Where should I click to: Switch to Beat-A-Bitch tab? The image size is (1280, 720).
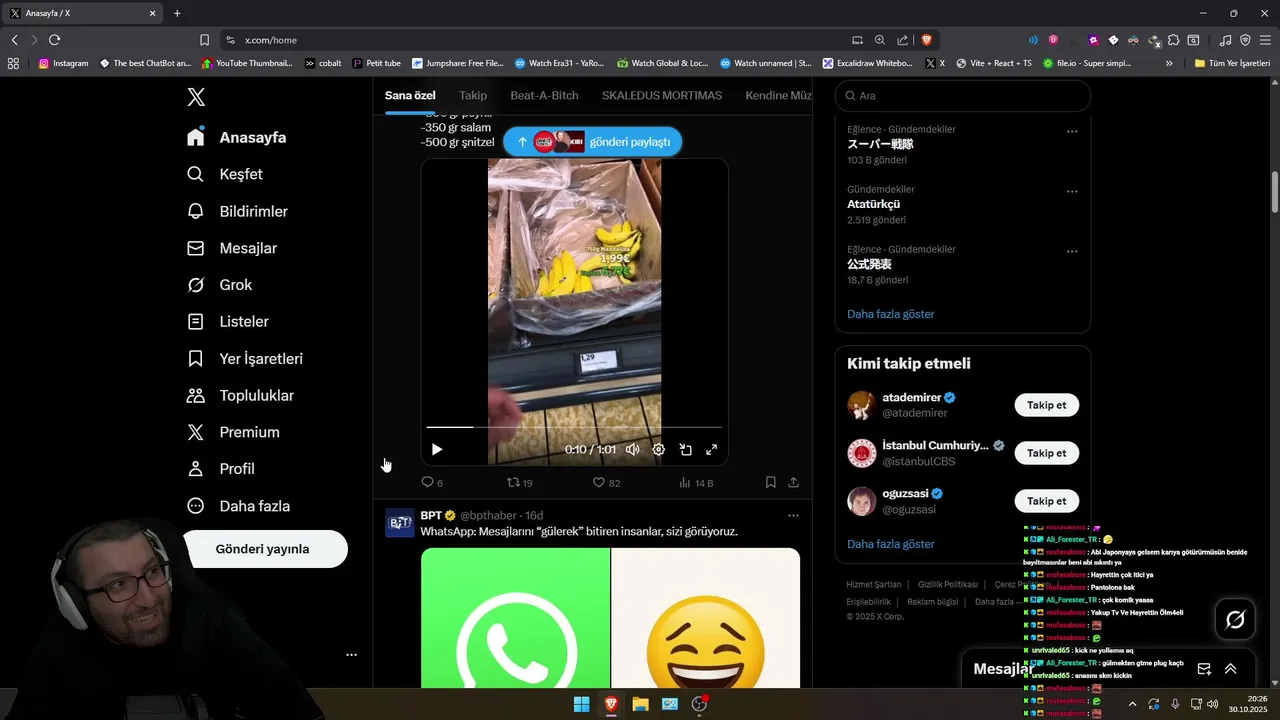coord(544,95)
